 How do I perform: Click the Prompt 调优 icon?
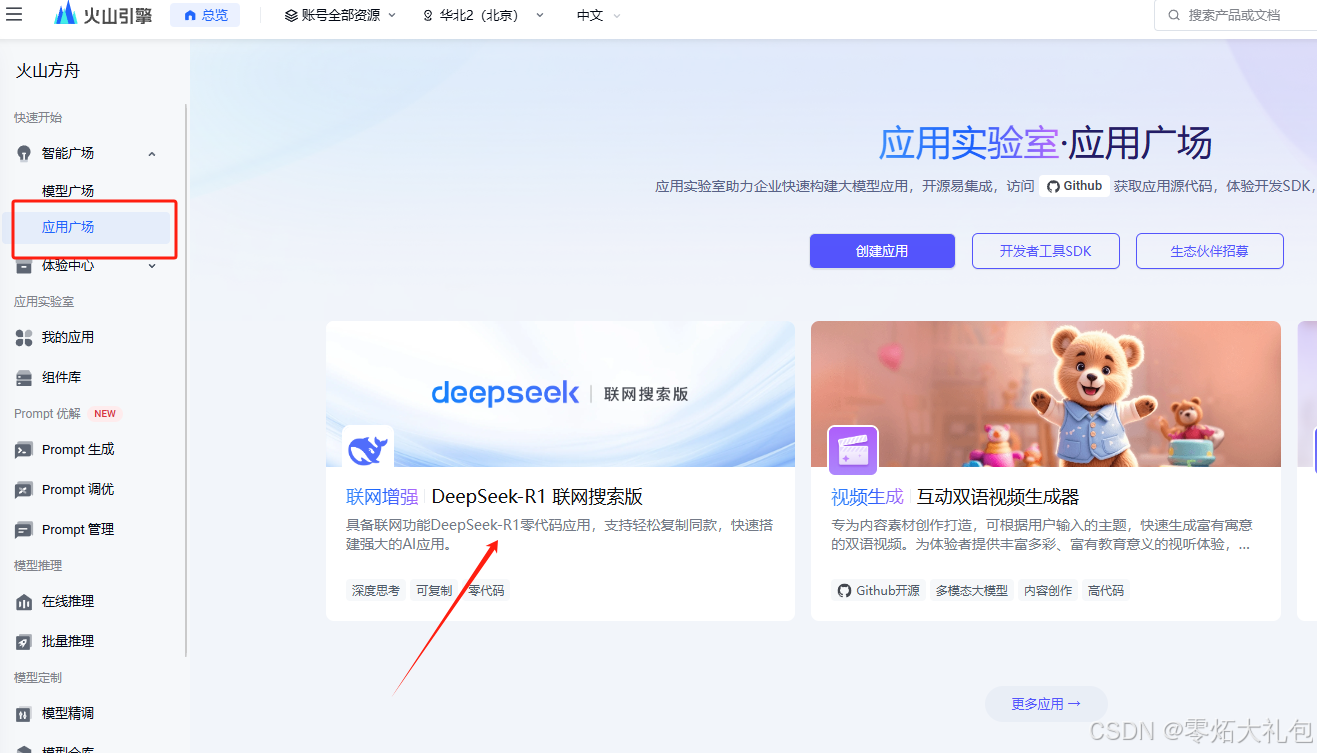tap(24, 490)
